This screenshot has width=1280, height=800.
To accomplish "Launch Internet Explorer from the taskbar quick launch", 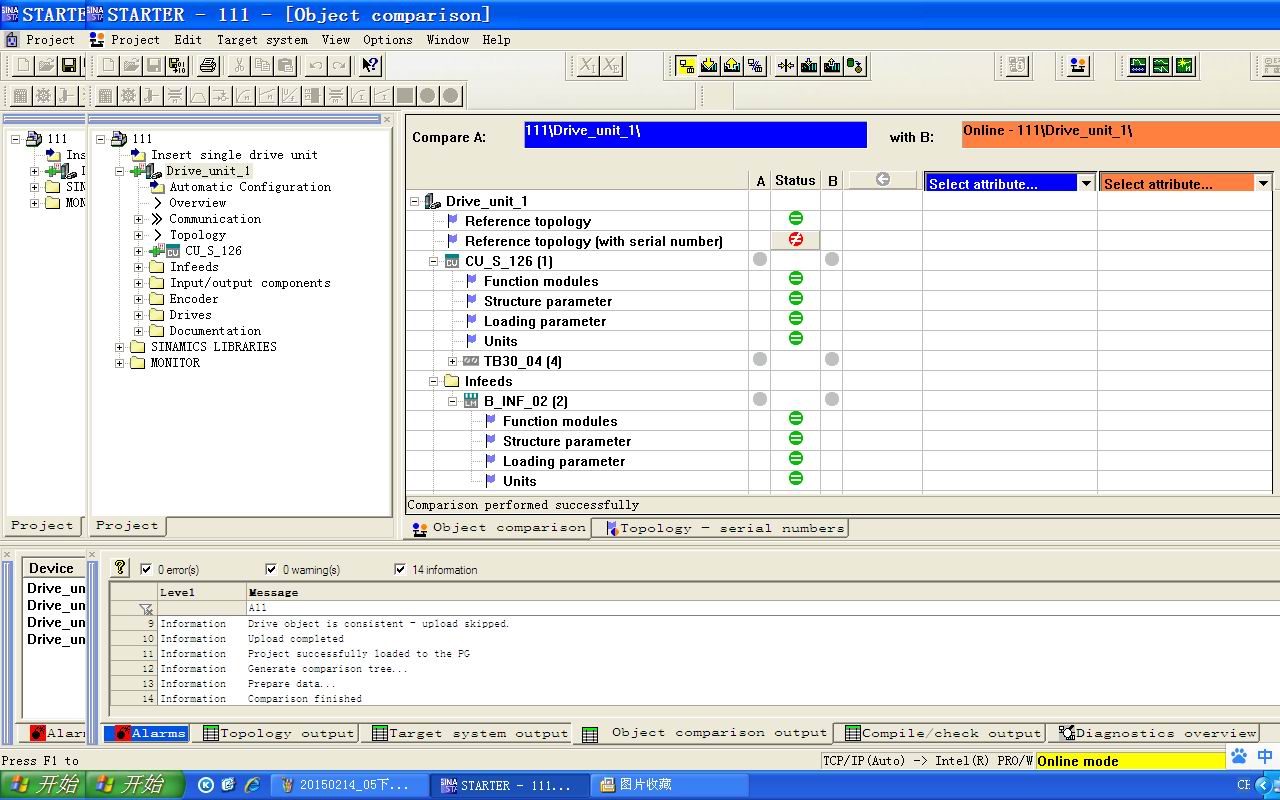I will [x=252, y=785].
